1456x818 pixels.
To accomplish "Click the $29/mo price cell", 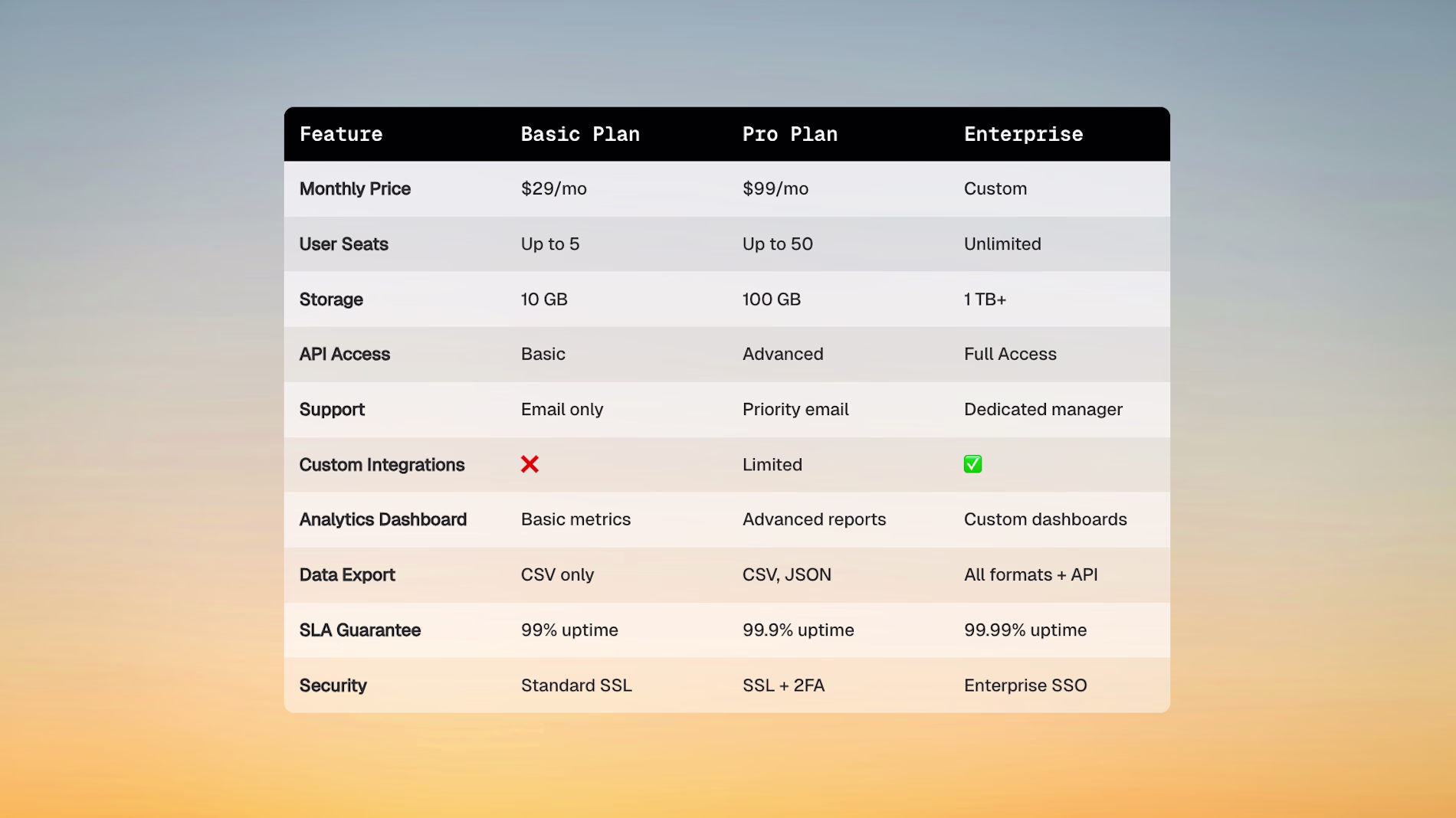I will click(x=553, y=189).
